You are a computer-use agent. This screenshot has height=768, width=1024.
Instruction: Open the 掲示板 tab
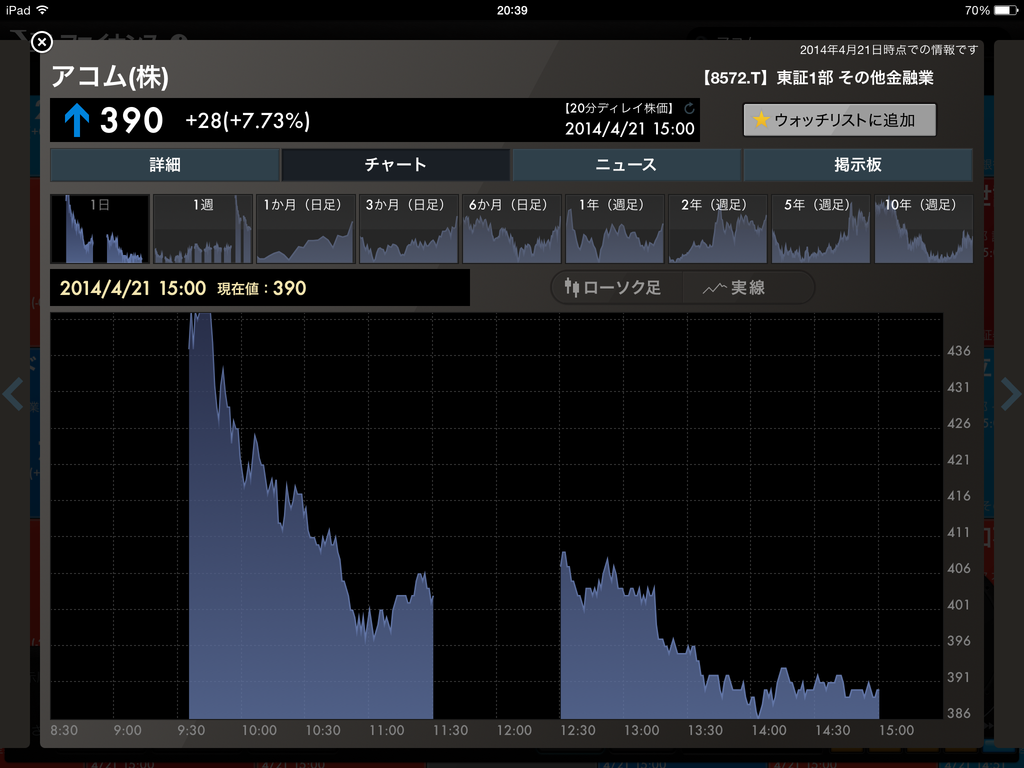click(x=857, y=165)
